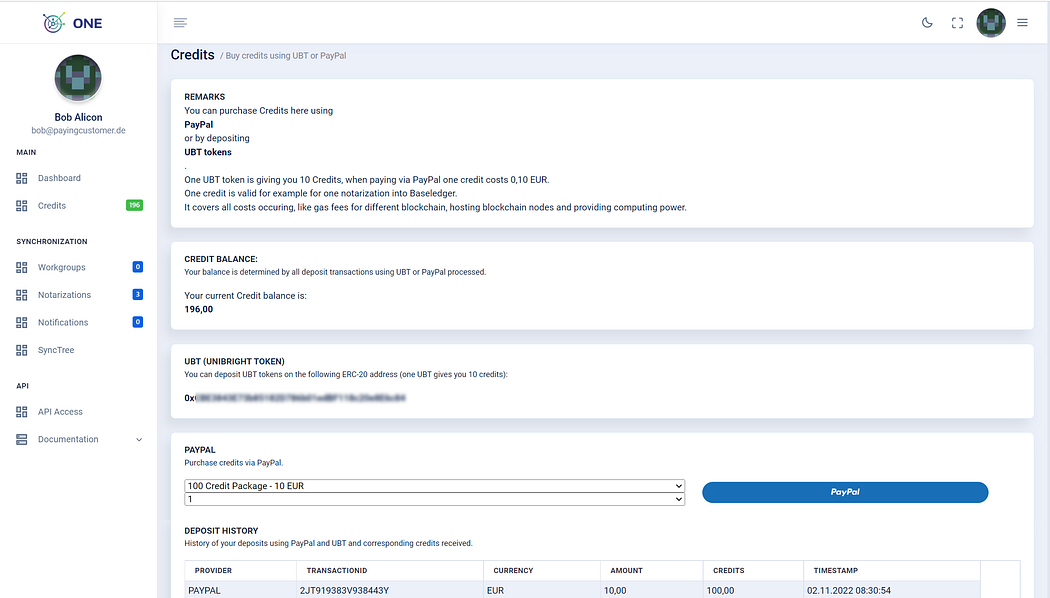Sort deposit history by TIMESTAMP column
This screenshot has width=1050, height=598.
[835, 571]
